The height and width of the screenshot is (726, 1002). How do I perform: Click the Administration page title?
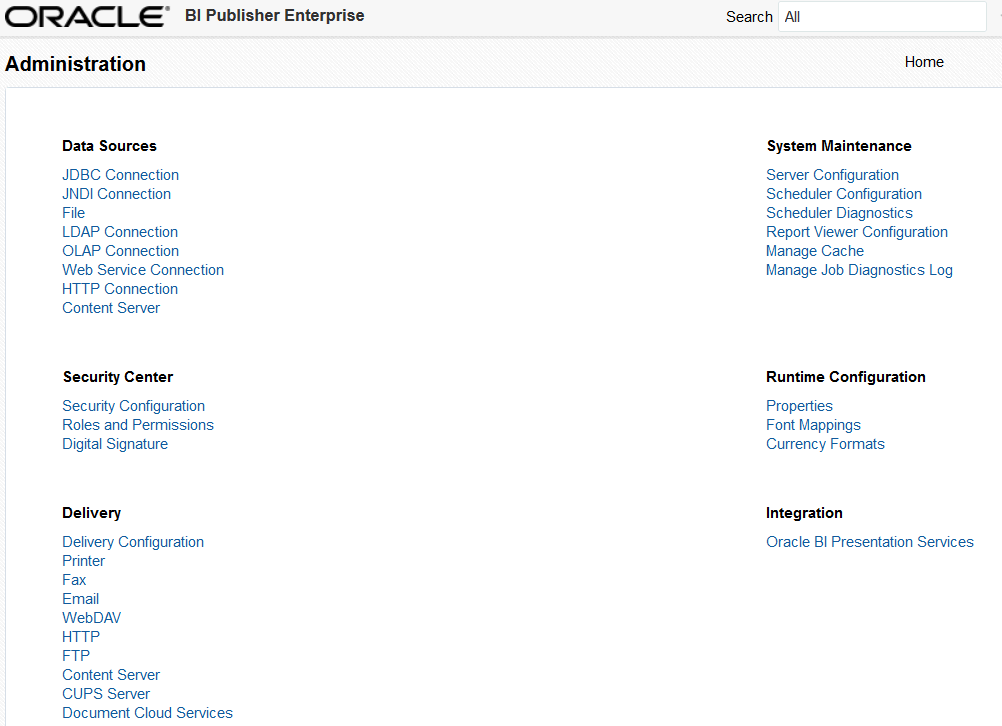click(x=75, y=64)
